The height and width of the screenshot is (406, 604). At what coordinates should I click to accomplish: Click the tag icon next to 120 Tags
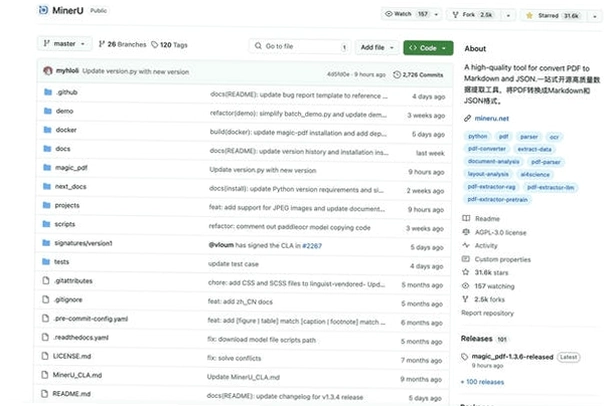pyautogui.click(x=154, y=45)
